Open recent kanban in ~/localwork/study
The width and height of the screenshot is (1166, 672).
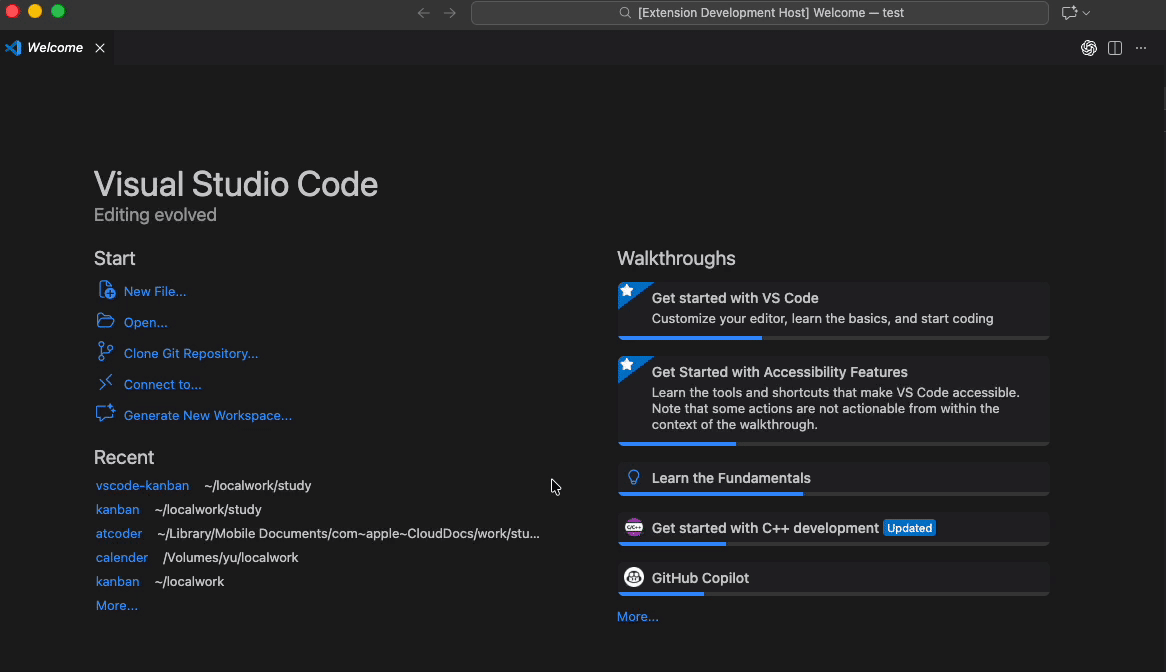coord(117,509)
